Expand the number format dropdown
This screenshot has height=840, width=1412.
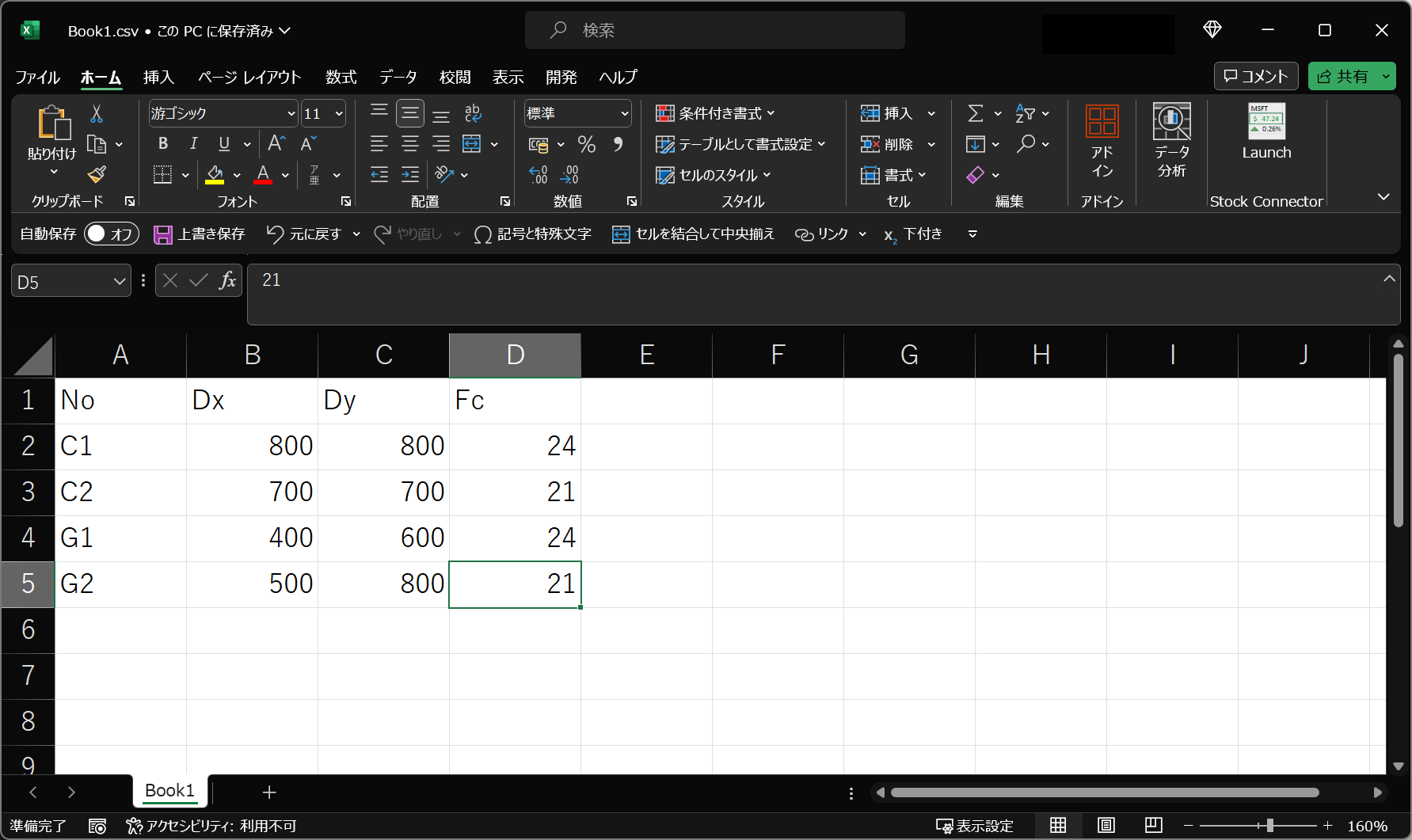(624, 114)
